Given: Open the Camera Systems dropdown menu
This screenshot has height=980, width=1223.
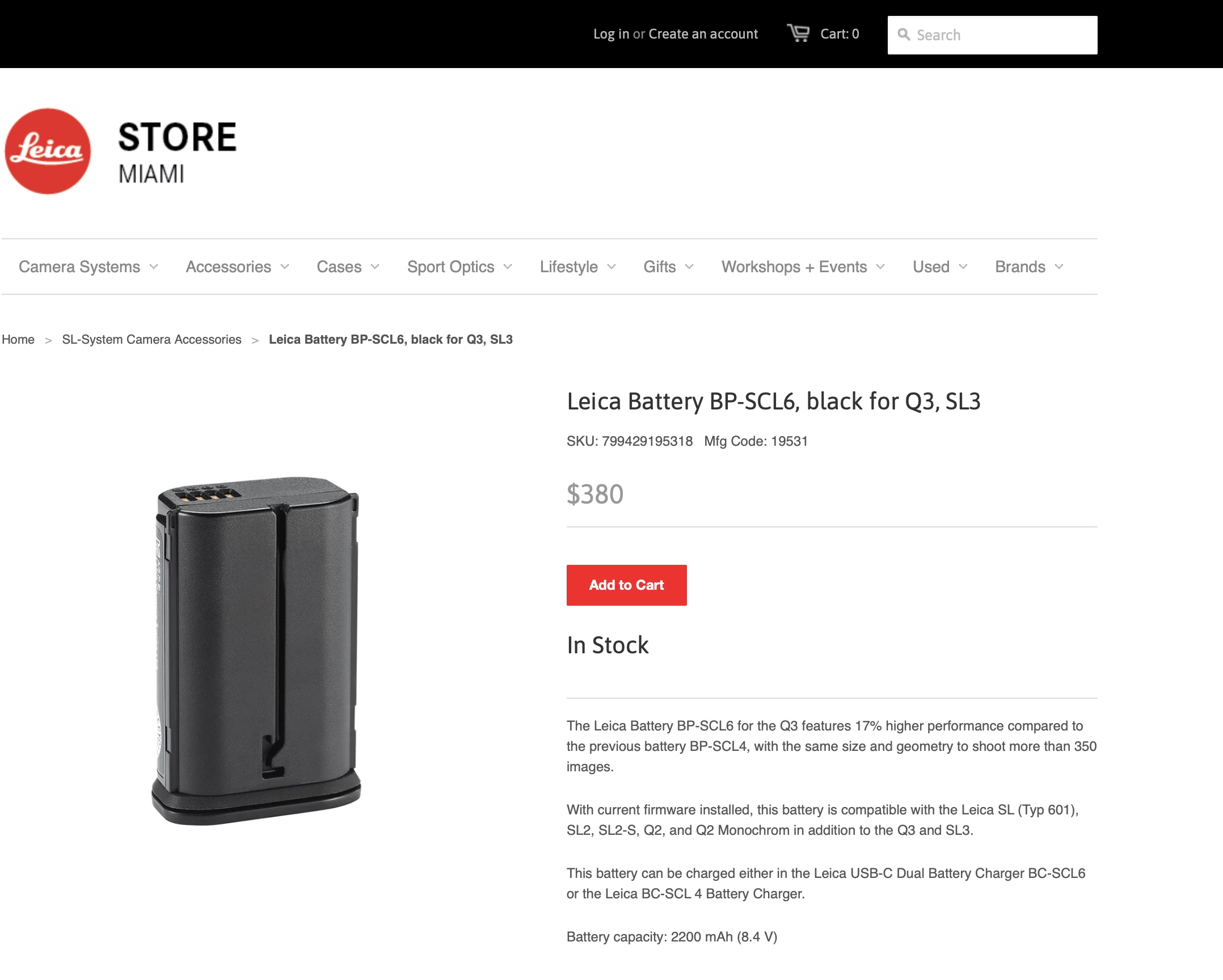Looking at the screenshot, I should pyautogui.click(x=88, y=267).
